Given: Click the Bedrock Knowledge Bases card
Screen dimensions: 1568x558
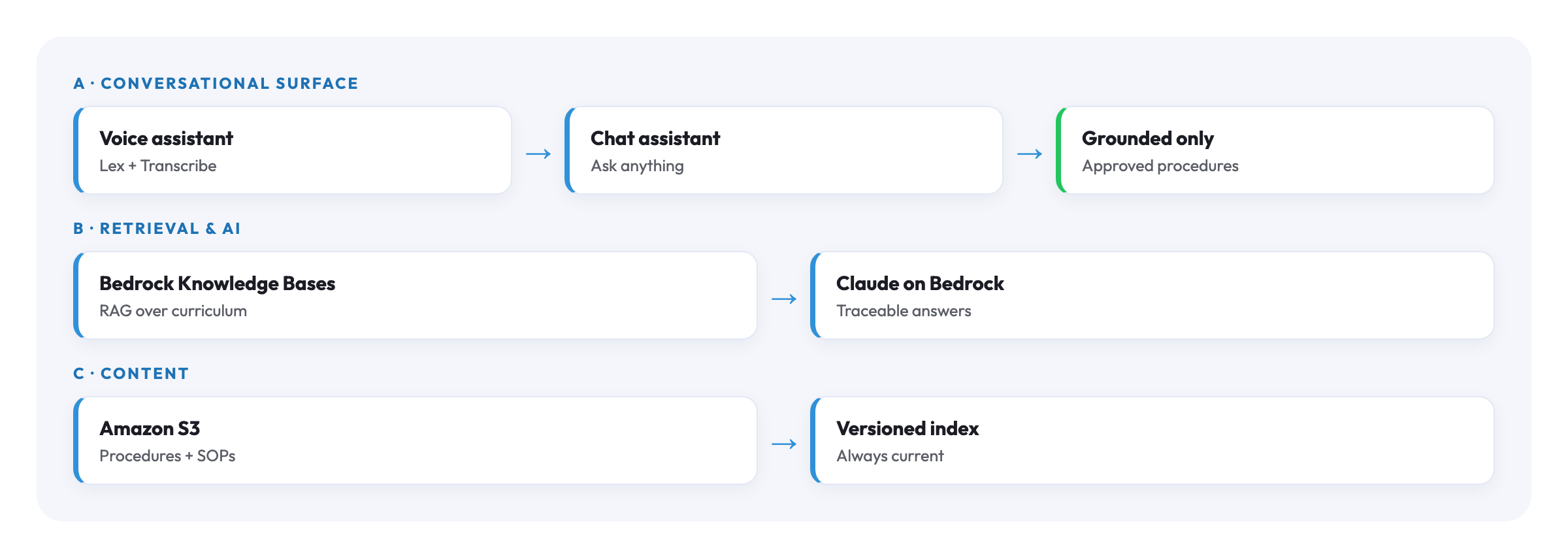Looking at the screenshot, I should (416, 295).
